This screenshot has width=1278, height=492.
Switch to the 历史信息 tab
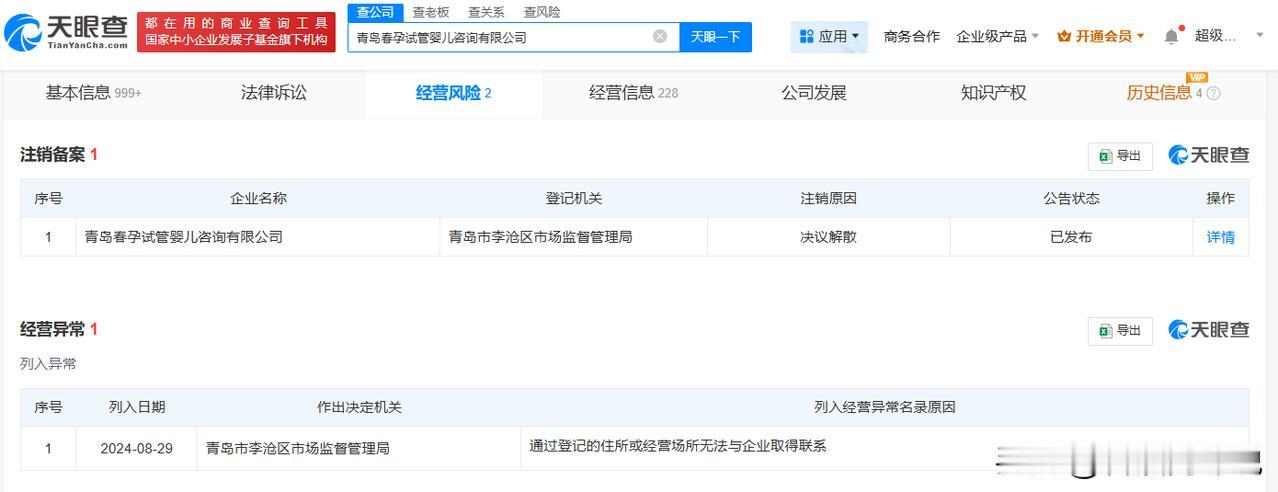pos(1159,93)
